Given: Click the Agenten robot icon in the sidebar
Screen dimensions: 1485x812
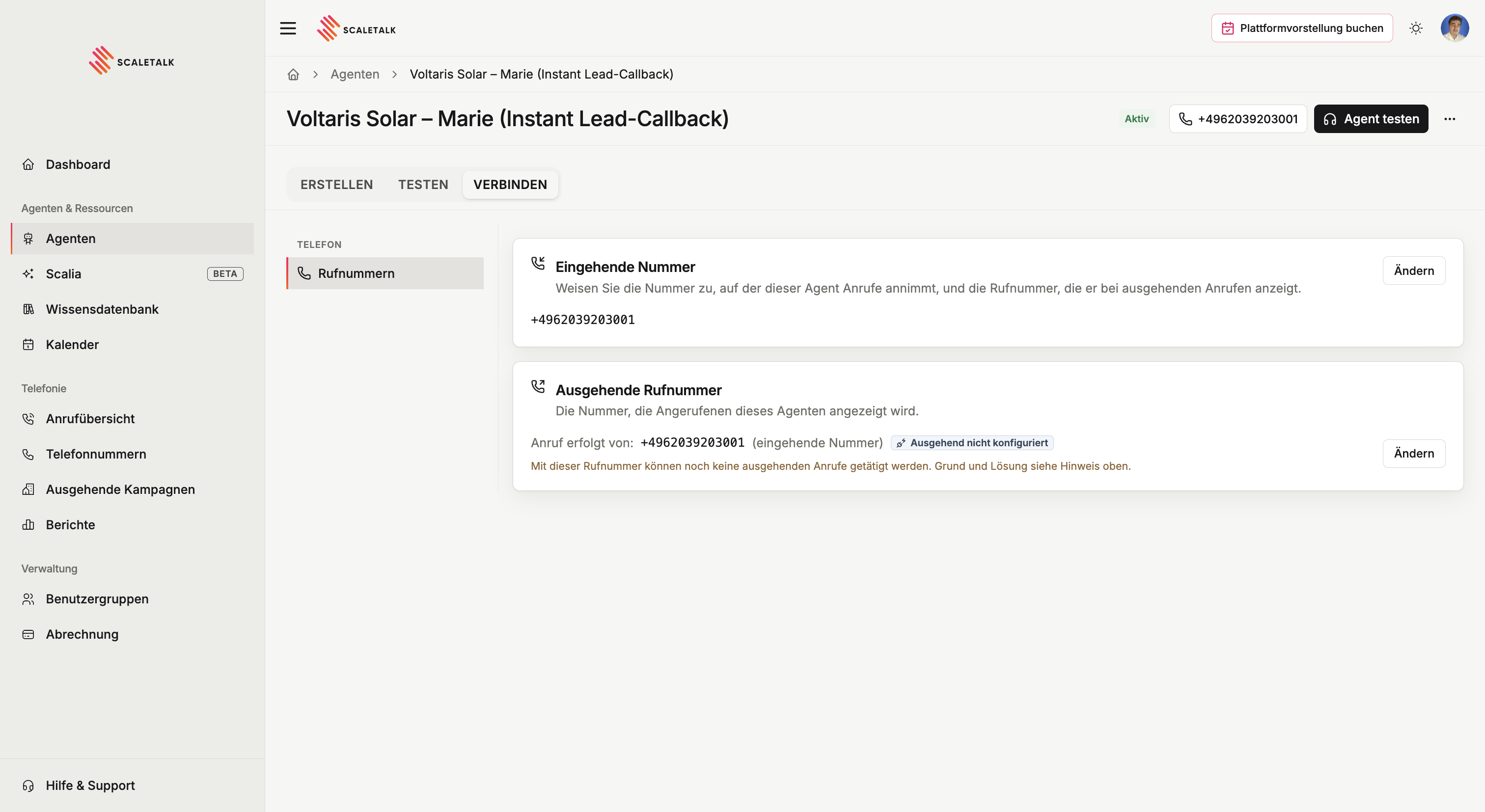Looking at the screenshot, I should coord(28,239).
